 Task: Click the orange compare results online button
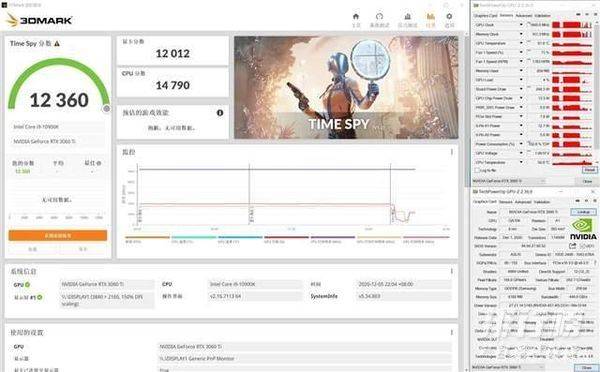click(x=58, y=235)
